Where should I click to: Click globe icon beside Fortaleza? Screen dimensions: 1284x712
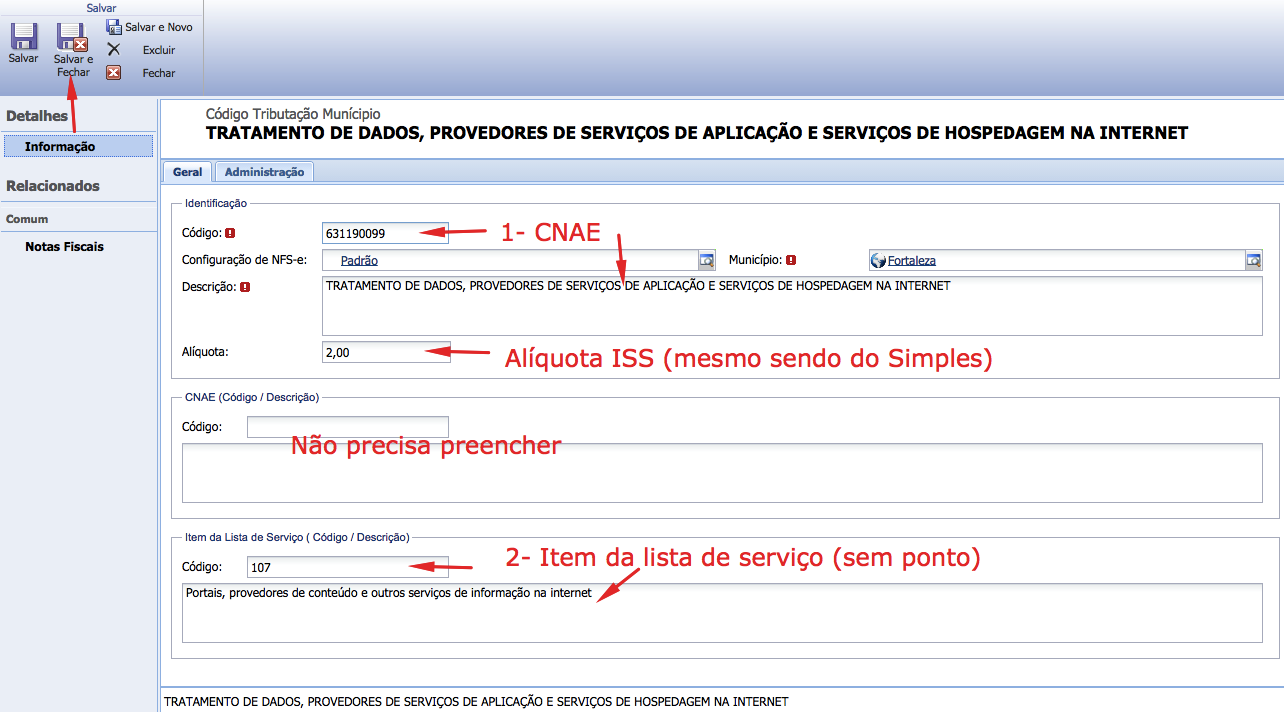[x=879, y=260]
